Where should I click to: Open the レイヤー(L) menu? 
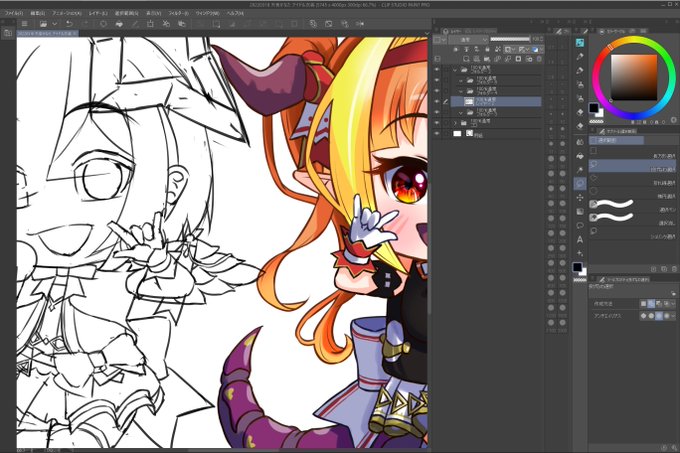98,13
